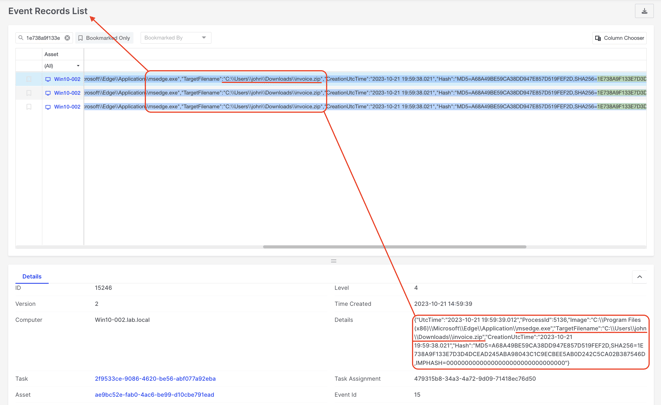Collapse the details panel with chevron
This screenshot has width=661, height=405.
pos(640,277)
